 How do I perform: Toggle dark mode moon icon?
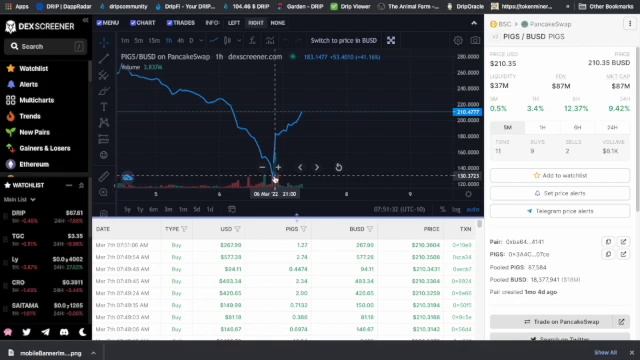click(83, 332)
